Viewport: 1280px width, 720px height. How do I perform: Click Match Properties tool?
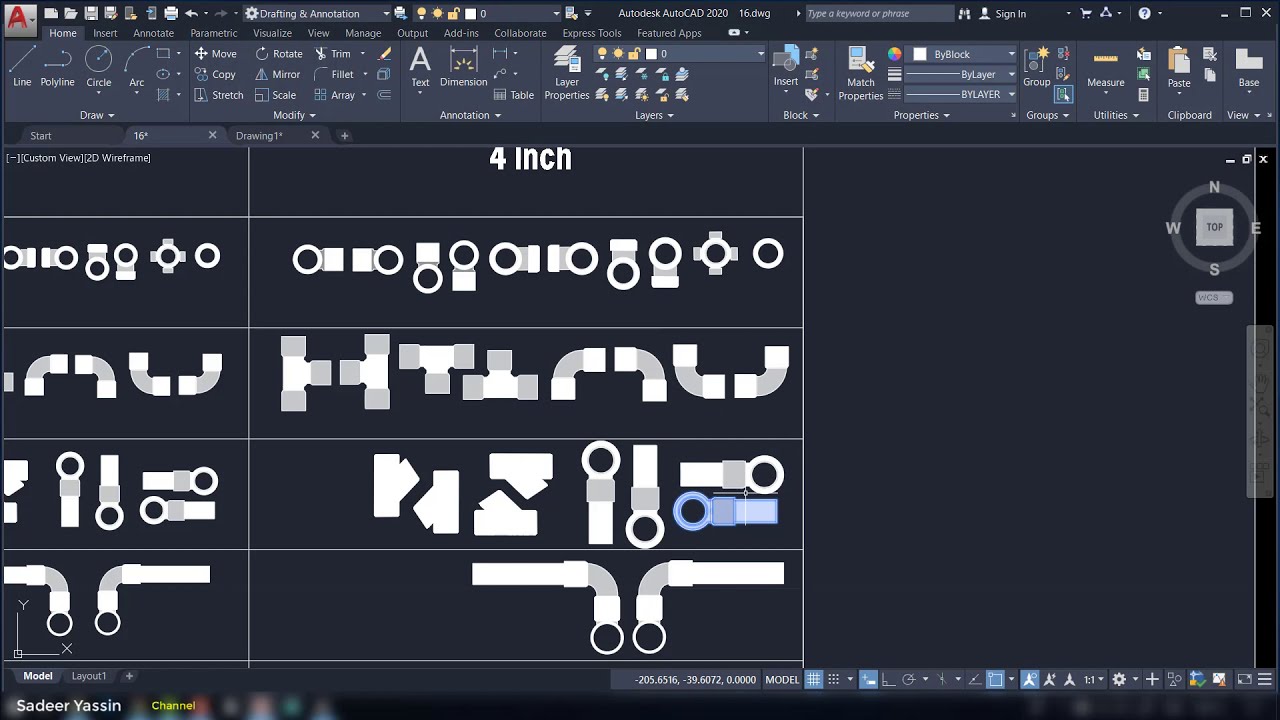860,73
